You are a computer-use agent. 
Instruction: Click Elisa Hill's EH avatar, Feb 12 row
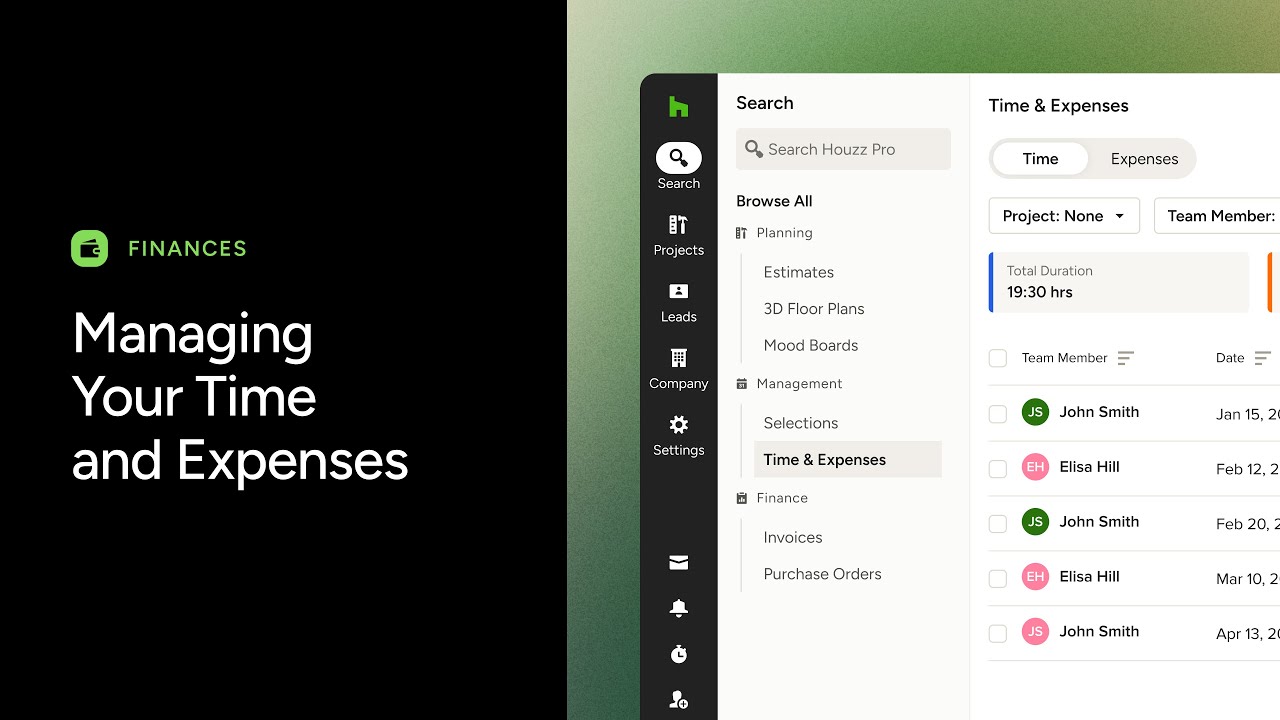pos(1035,467)
